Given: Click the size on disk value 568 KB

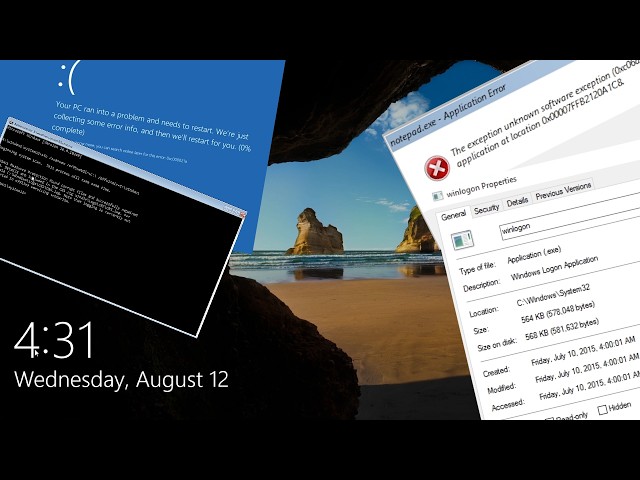Looking at the screenshot, I should pyautogui.click(x=562, y=329).
